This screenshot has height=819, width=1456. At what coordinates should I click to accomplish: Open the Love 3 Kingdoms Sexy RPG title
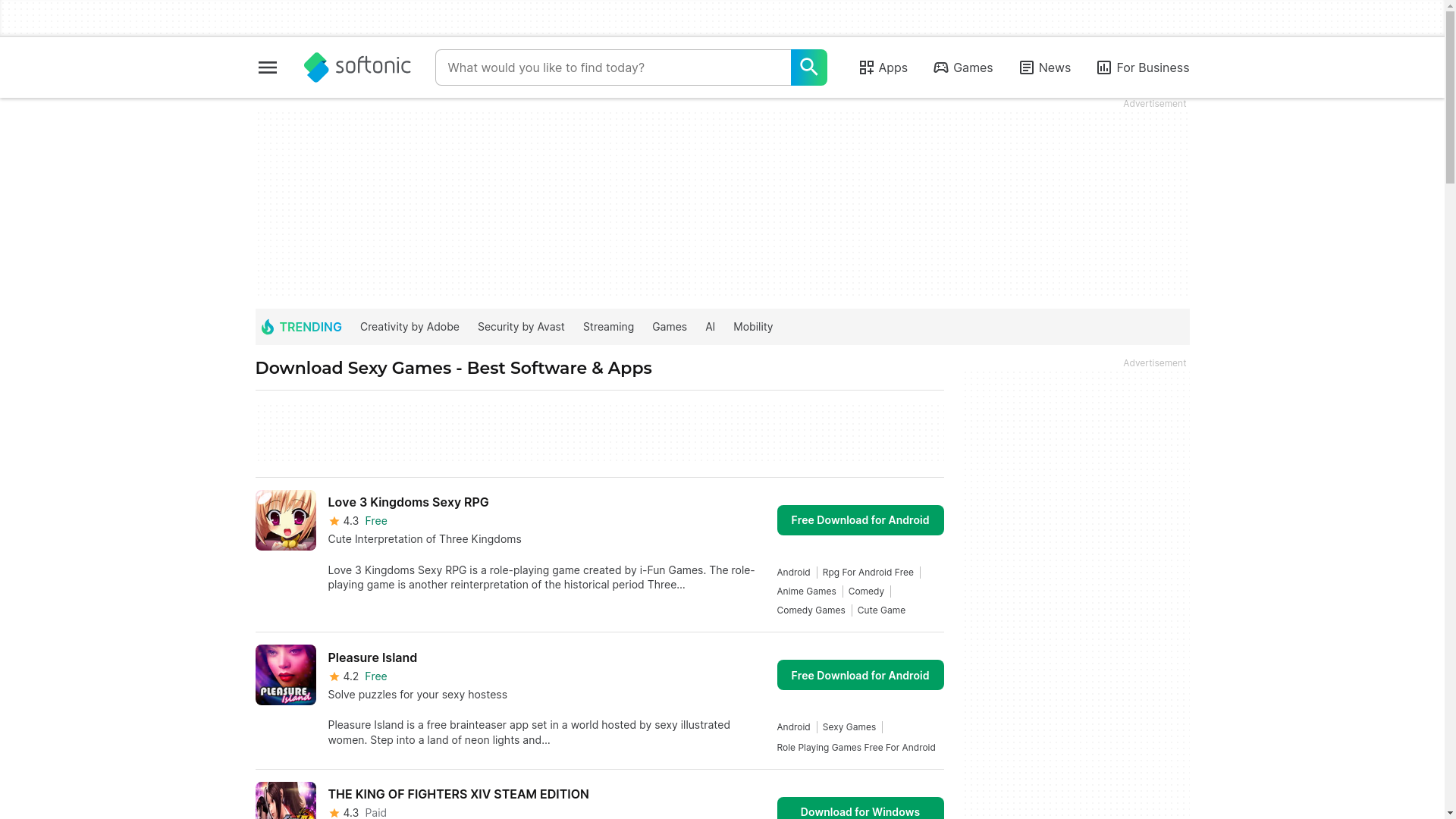point(408,502)
